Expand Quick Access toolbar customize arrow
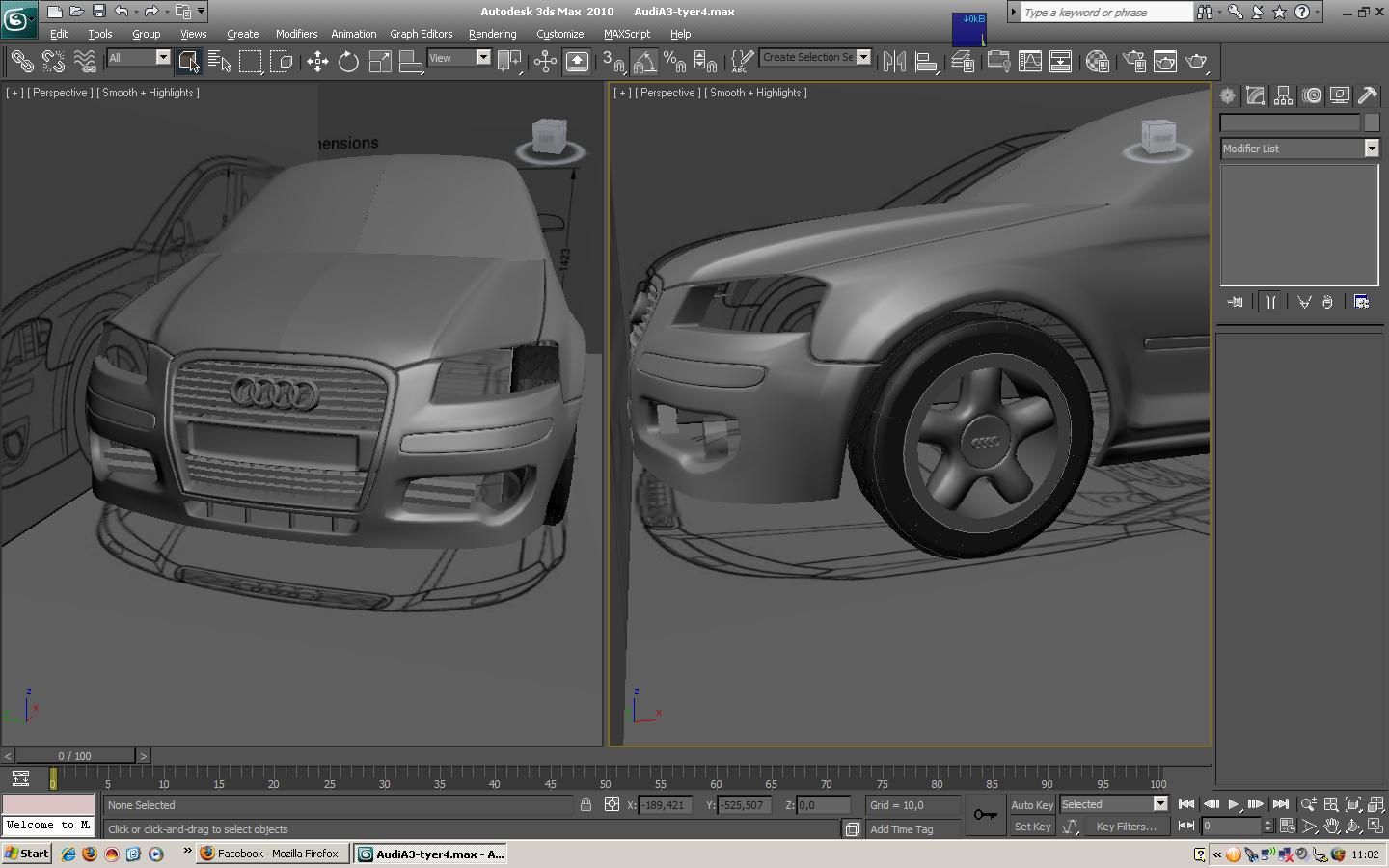The width and height of the screenshot is (1389, 868). pyautogui.click(x=201, y=12)
